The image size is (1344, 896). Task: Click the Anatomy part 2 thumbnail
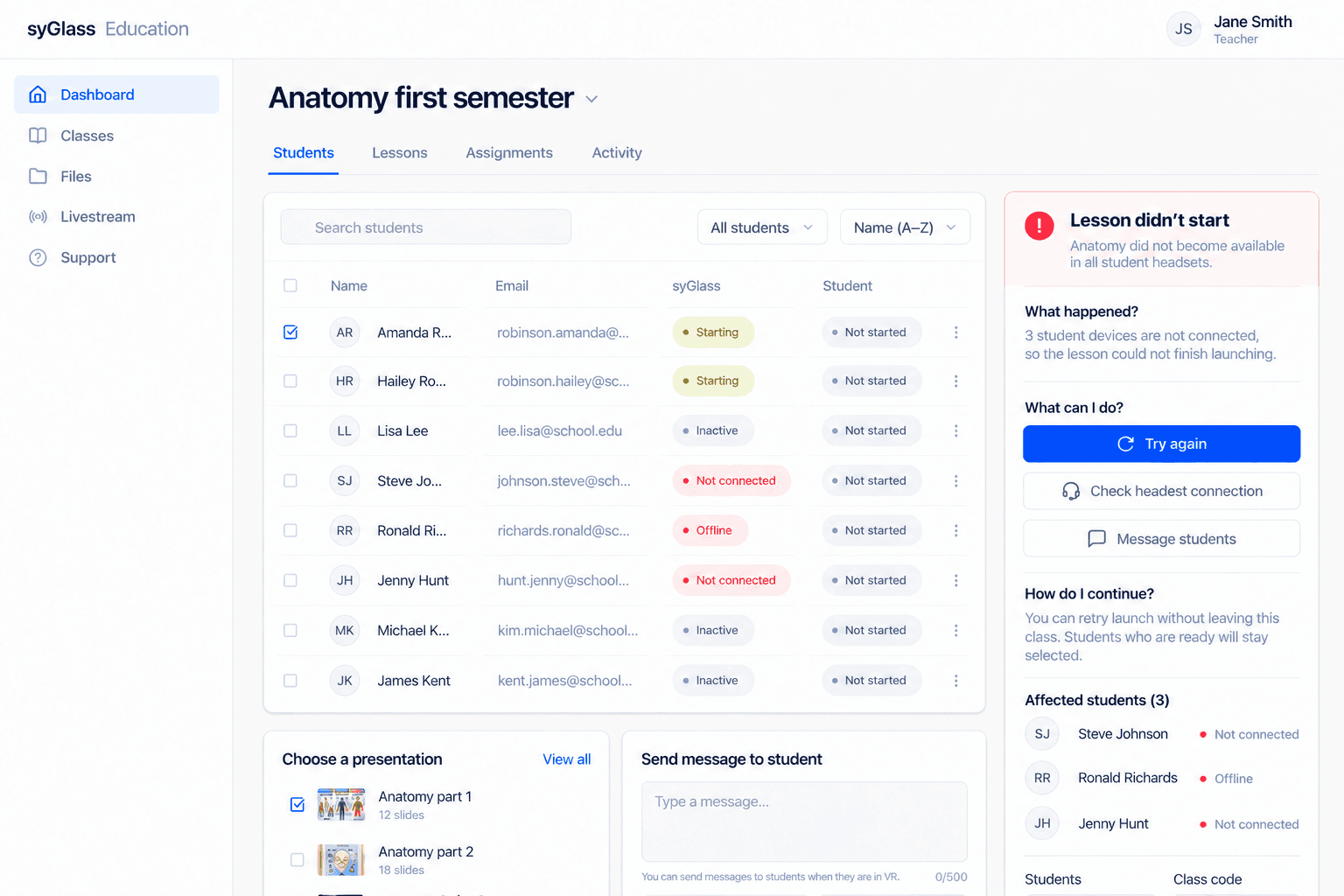[341, 860]
